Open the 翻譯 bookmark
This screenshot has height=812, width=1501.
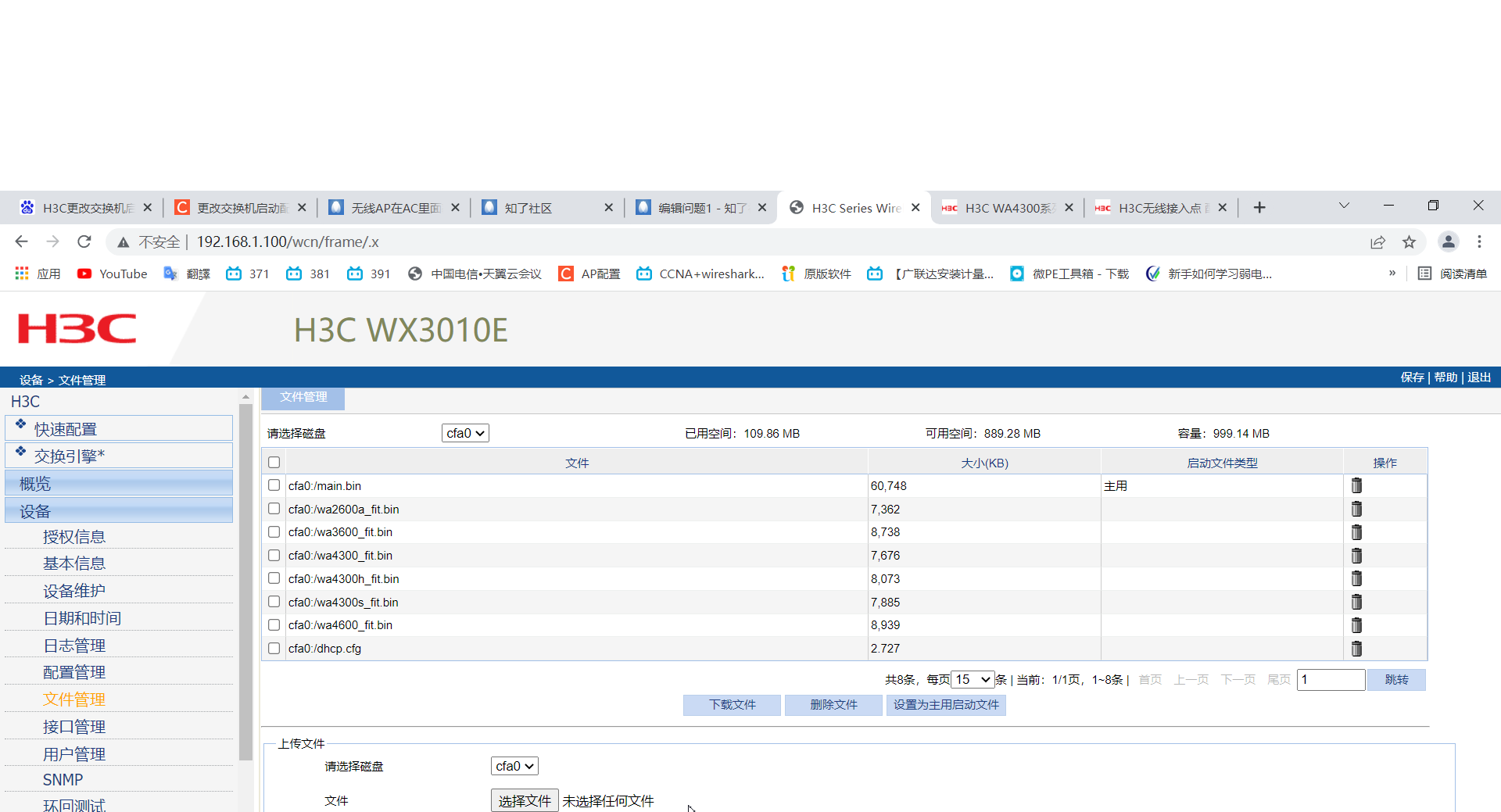tap(187, 274)
